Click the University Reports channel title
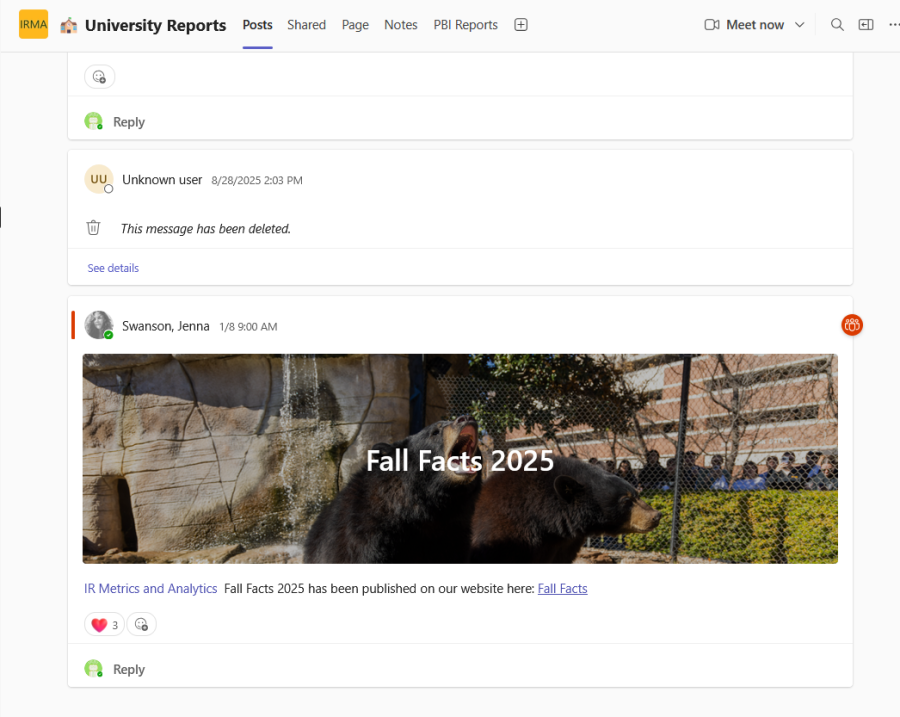Image resolution: width=900 pixels, height=717 pixels. tap(155, 25)
